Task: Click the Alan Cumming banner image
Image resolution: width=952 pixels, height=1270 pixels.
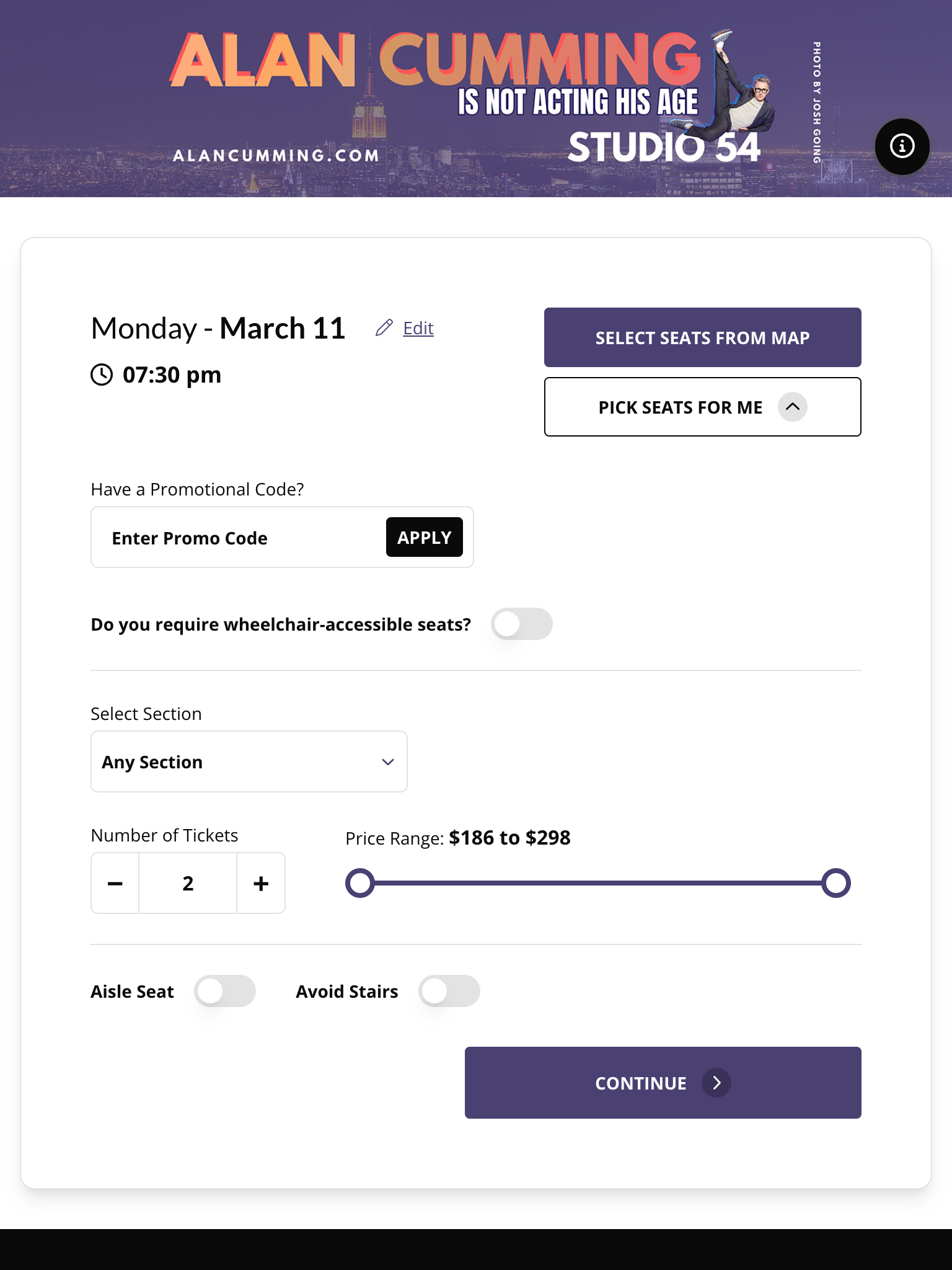Action: [x=476, y=99]
